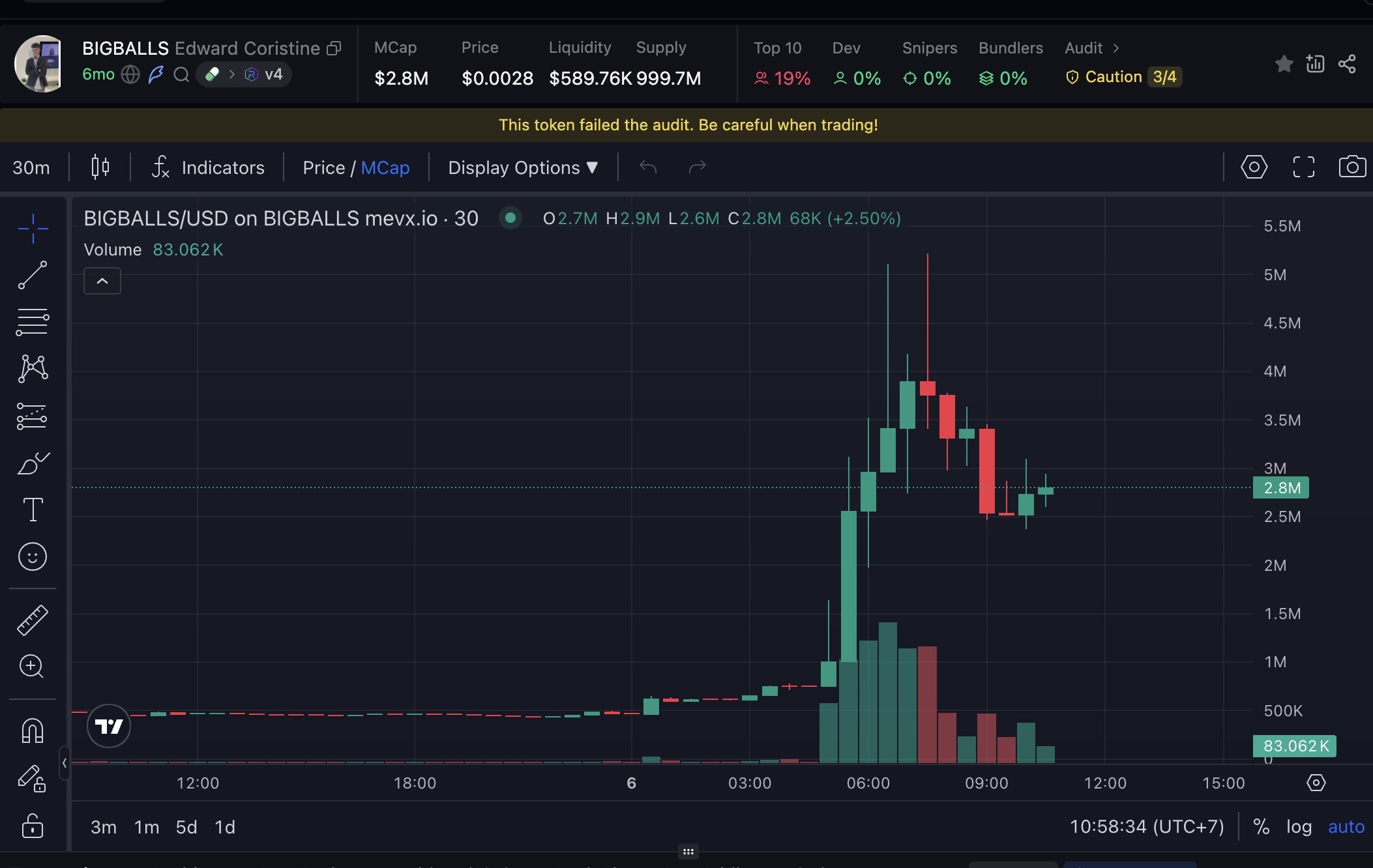Toggle auto price scale
The width and height of the screenshot is (1373, 868).
(x=1346, y=826)
